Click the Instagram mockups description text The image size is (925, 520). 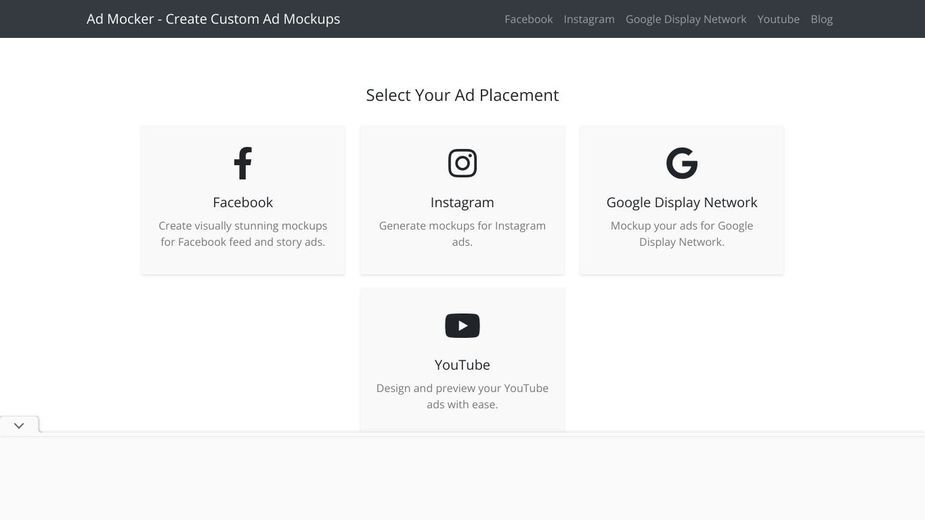pyautogui.click(x=462, y=234)
